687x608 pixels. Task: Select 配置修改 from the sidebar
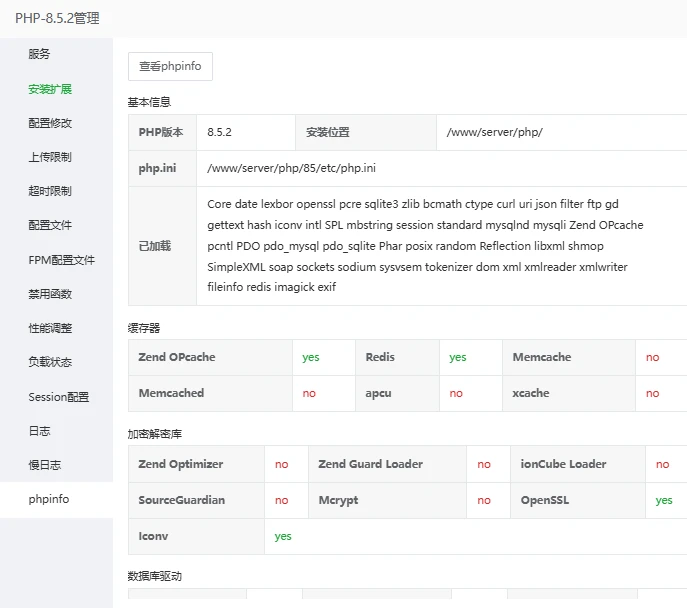(50, 123)
